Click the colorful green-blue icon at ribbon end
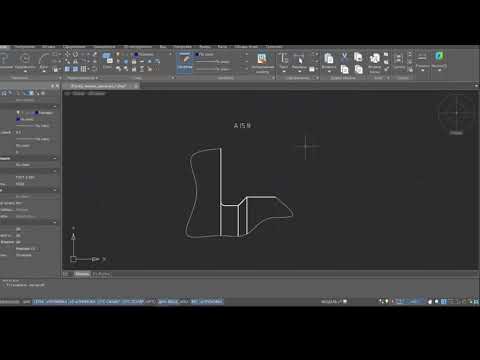This screenshot has width=480, height=360. 439,57
